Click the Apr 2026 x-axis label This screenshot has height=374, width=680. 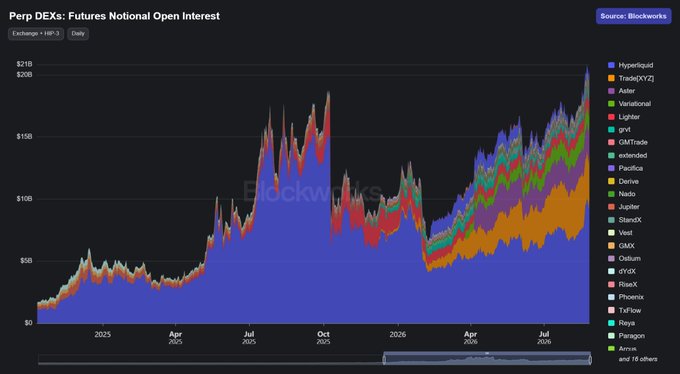(471, 338)
